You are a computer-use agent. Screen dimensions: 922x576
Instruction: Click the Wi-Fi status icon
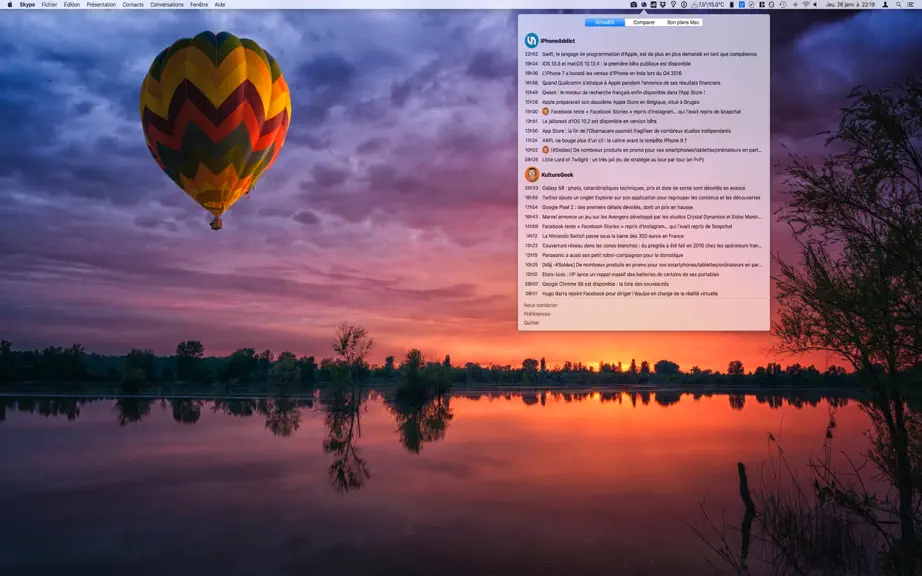806,4
